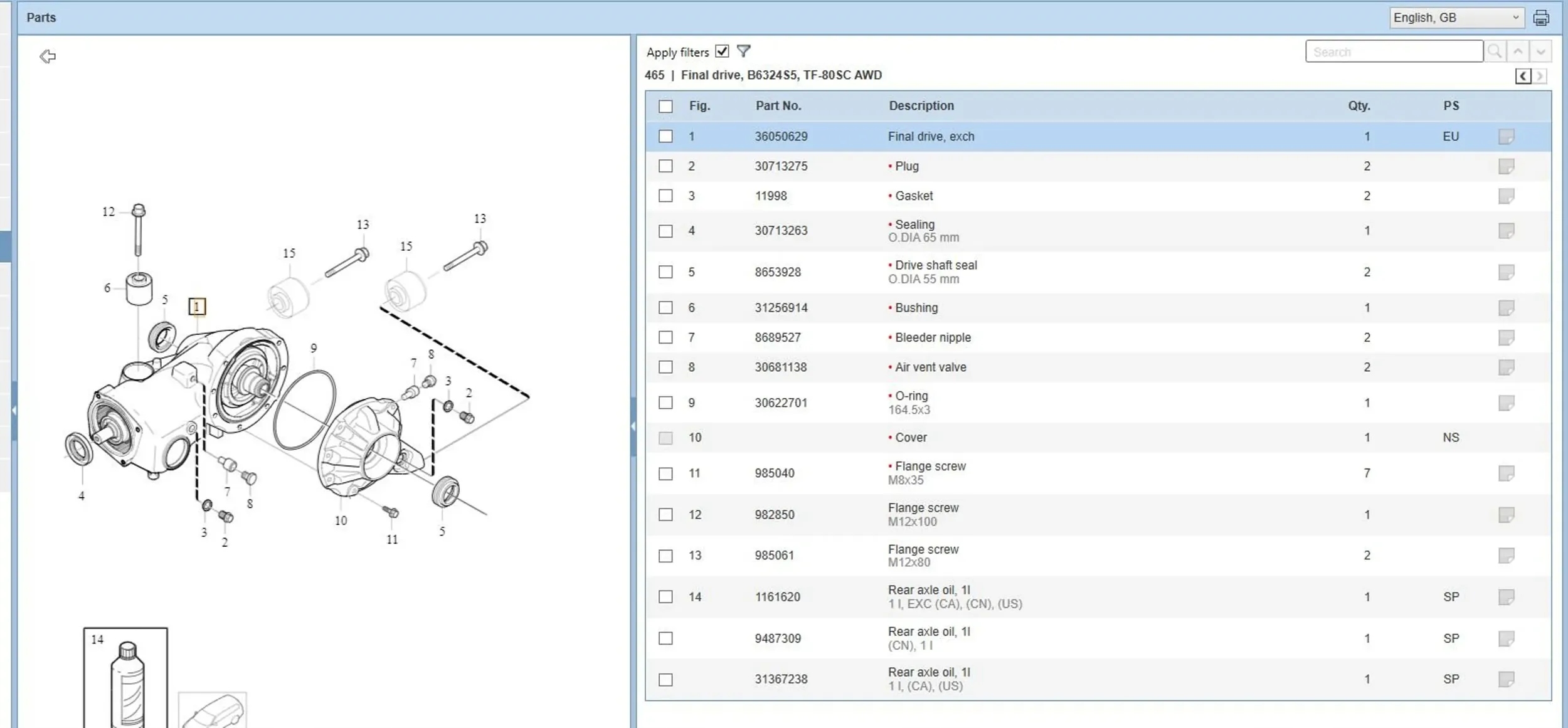Click the back arrow above the diagram
This screenshot has height=728, width=1568.
48,56
